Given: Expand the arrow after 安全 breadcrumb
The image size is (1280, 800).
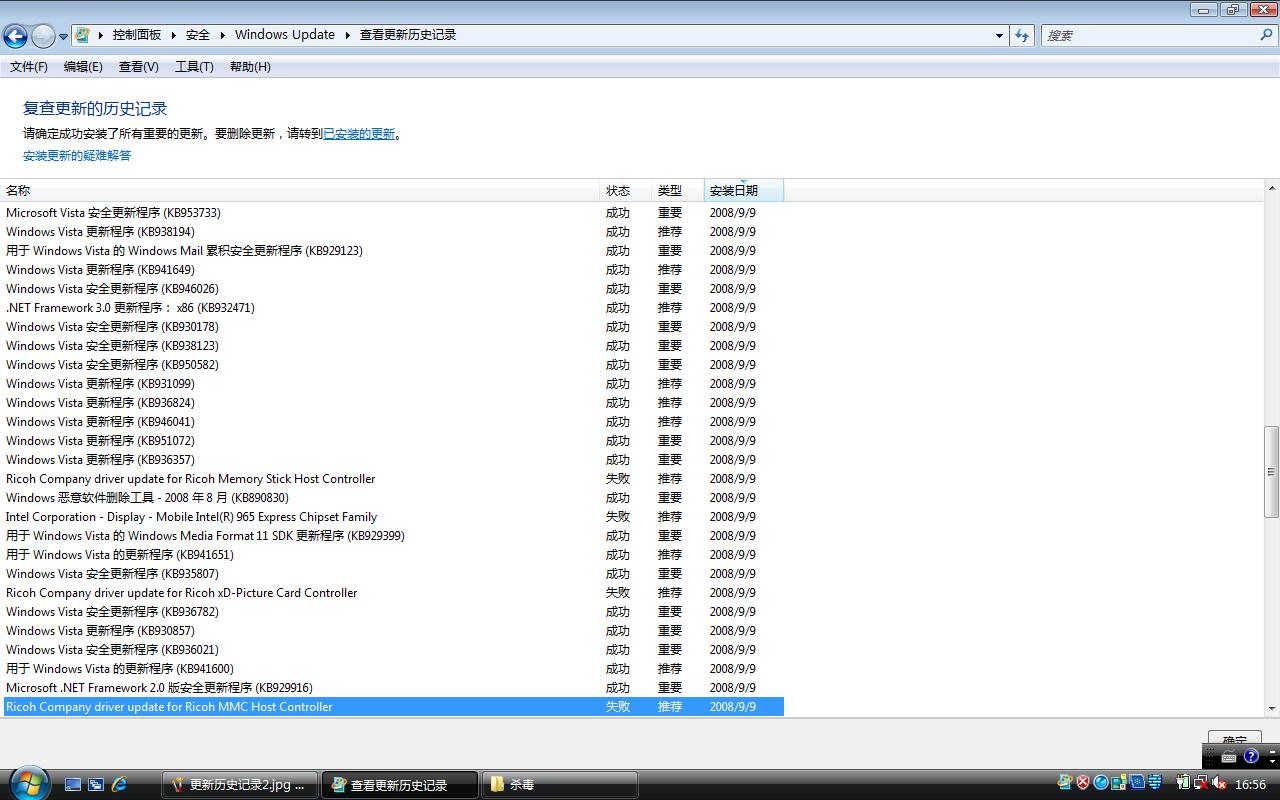Looking at the screenshot, I should coord(222,35).
